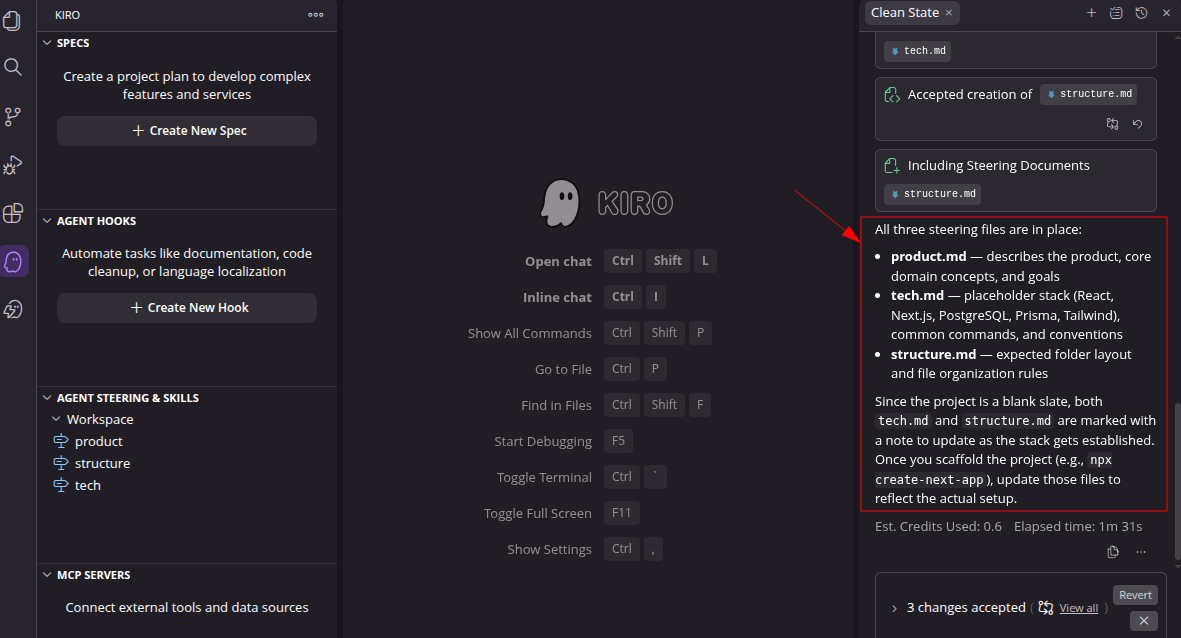The image size is (1181, 638).
Task: Open Extensions view in activity bar
Action: [x=13, y=213]
